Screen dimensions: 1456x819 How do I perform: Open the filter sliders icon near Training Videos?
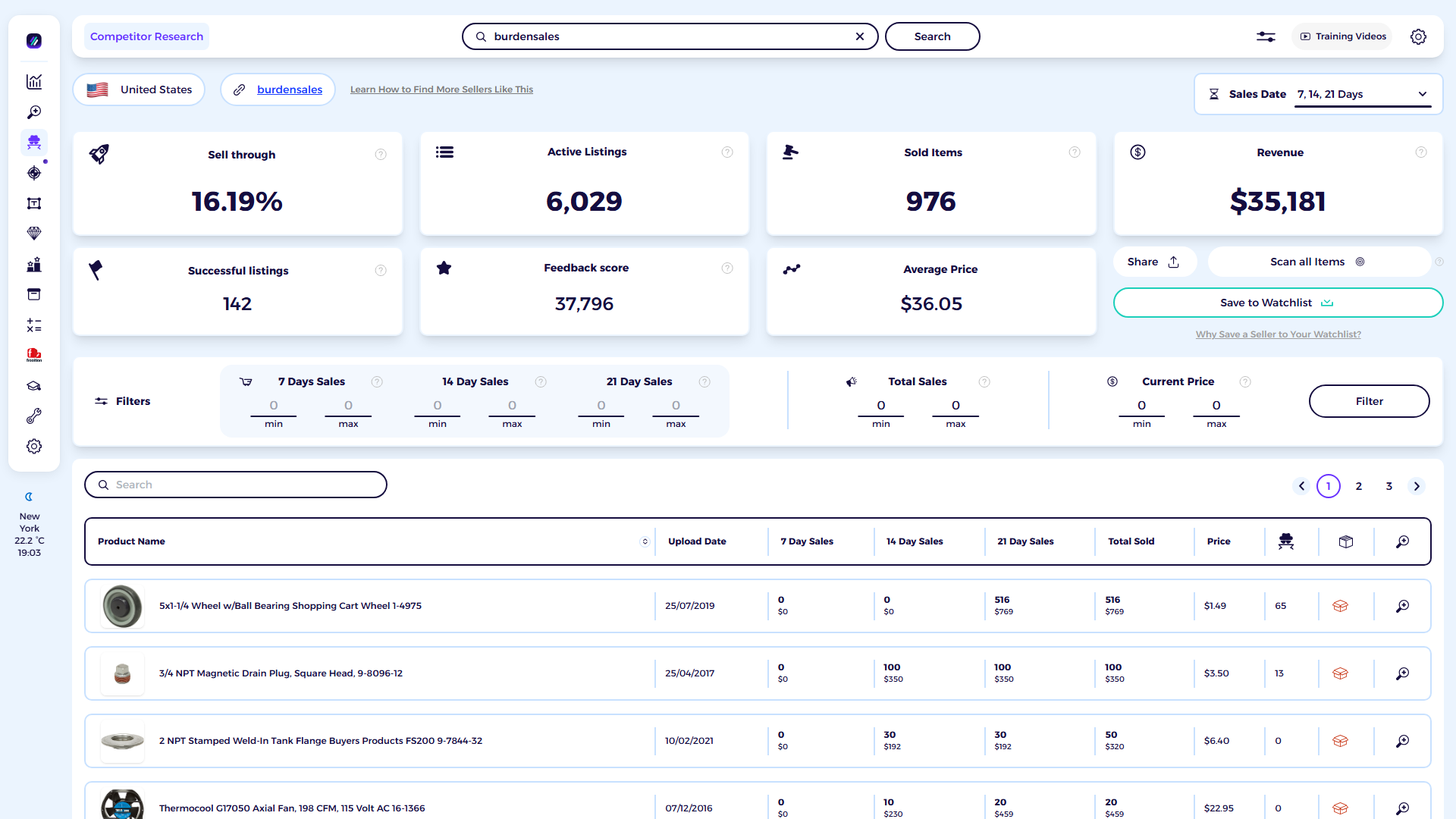1266,36
